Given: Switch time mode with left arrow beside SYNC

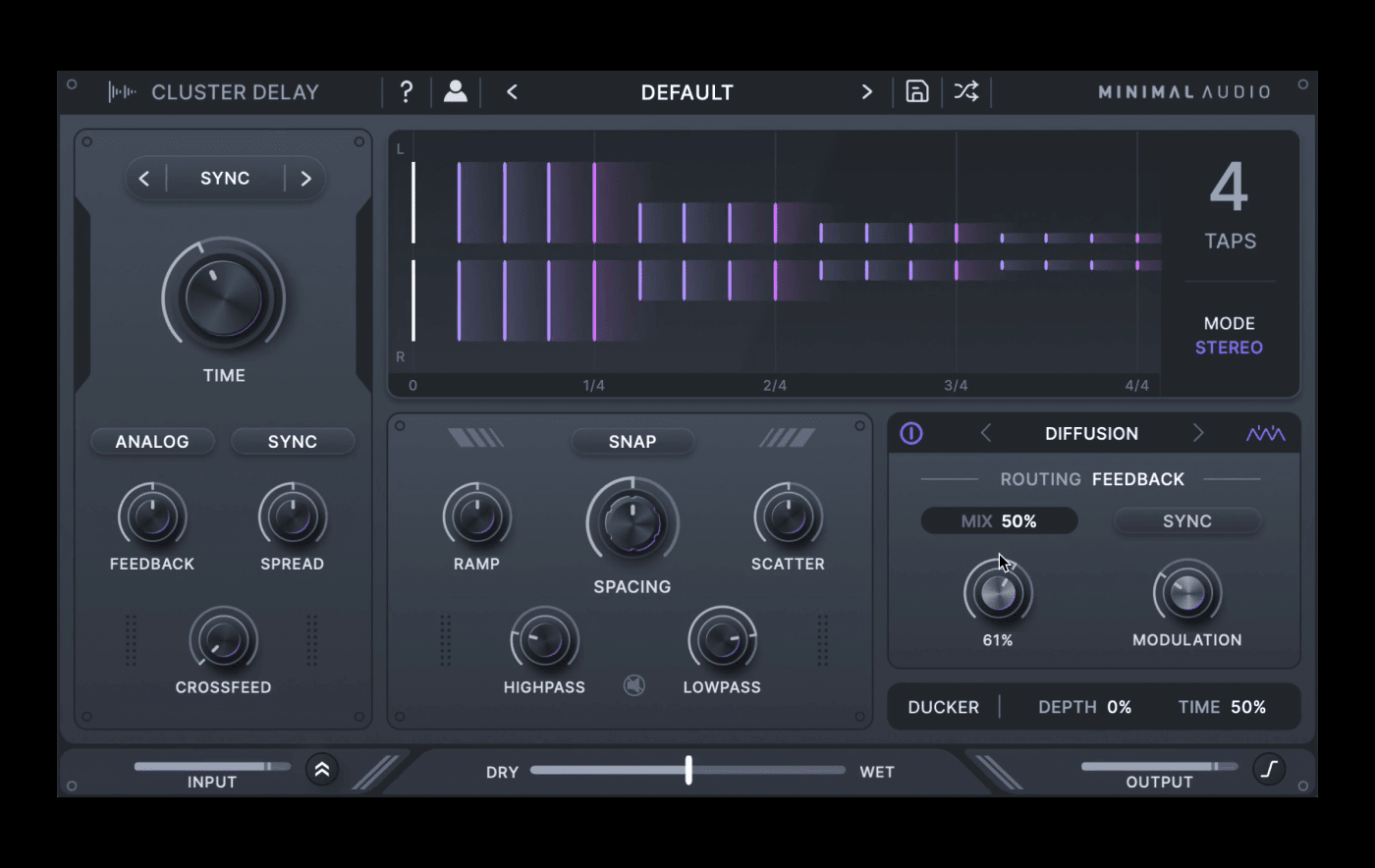Looking at the screenshot, I should tap(144, 179).
